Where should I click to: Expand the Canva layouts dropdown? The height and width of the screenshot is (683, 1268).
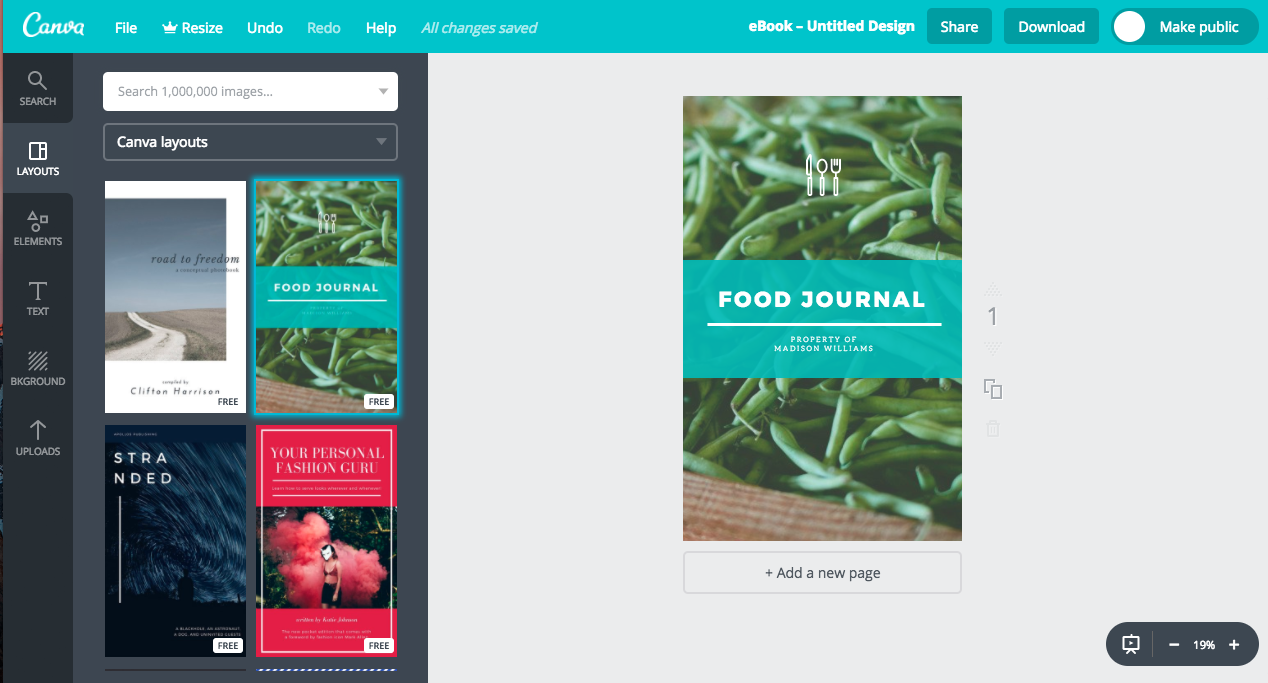click(250, 142)
